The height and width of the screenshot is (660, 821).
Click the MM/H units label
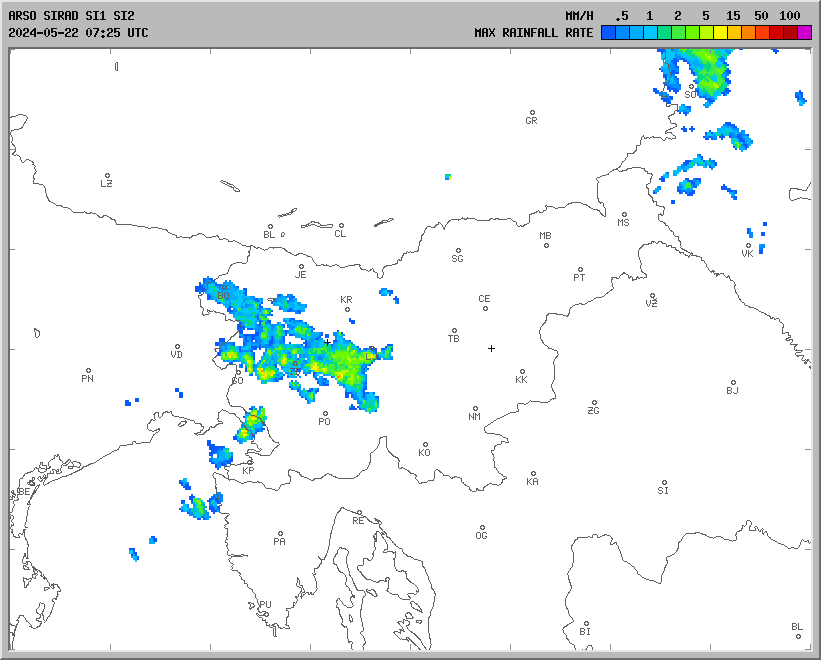[579, 16]
